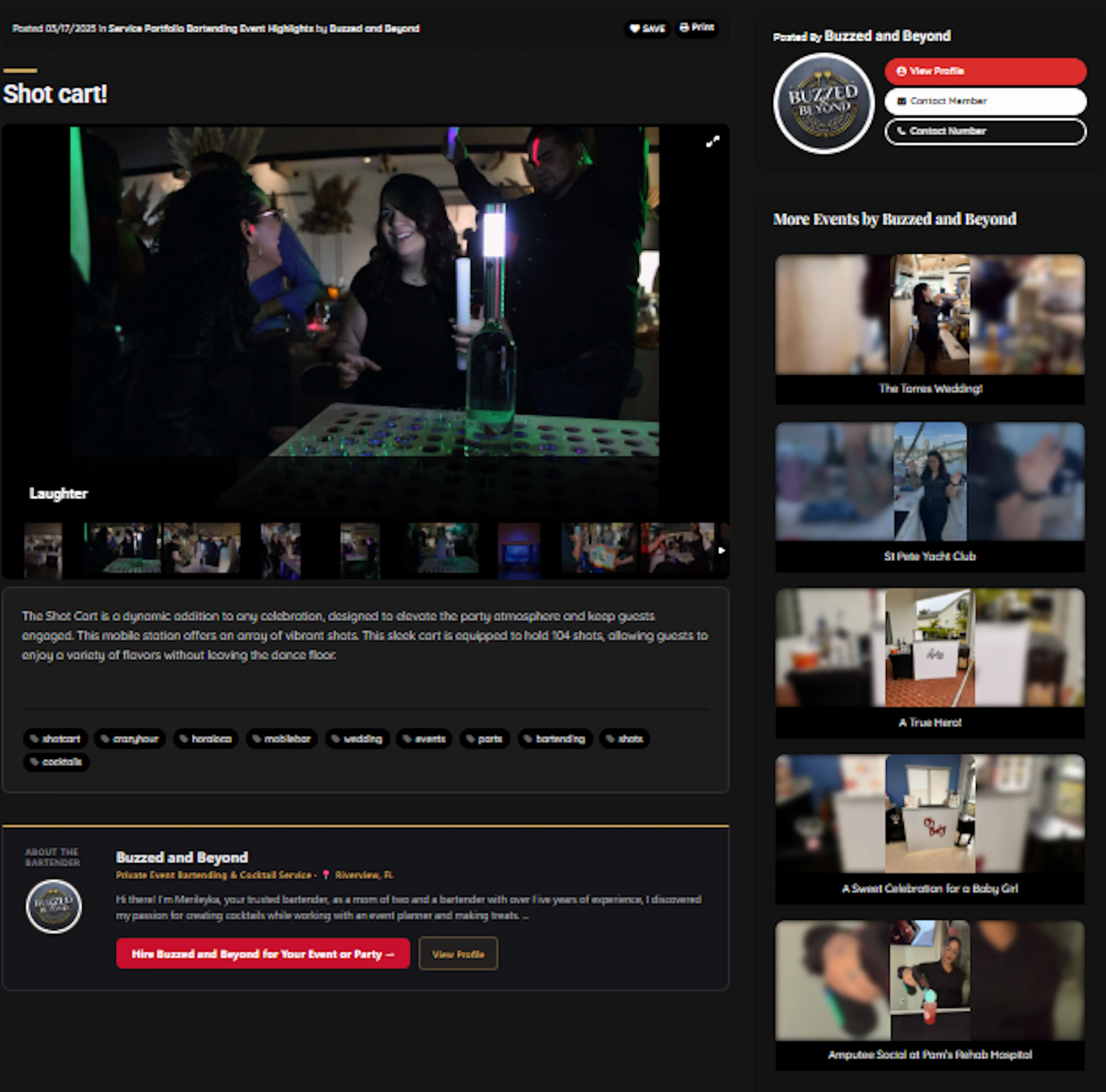Click the Print button
Image resolution: width=1106 pixels, height=1092 pixels.
[x=697, y=27]
